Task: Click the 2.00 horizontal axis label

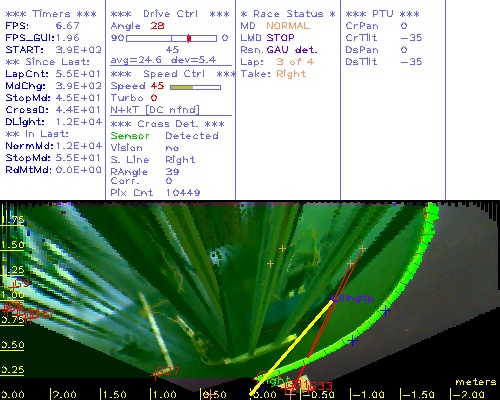Action: 64,395
